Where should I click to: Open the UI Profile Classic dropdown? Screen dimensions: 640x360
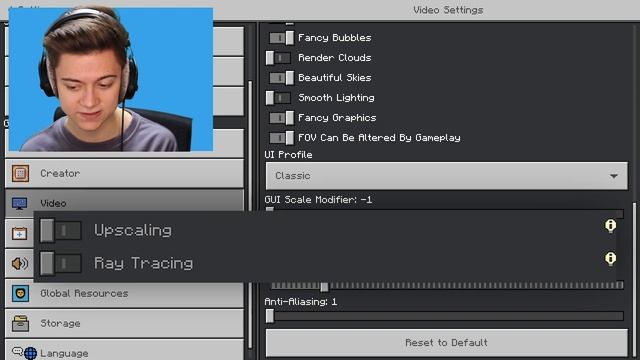[x=447, y=176]
